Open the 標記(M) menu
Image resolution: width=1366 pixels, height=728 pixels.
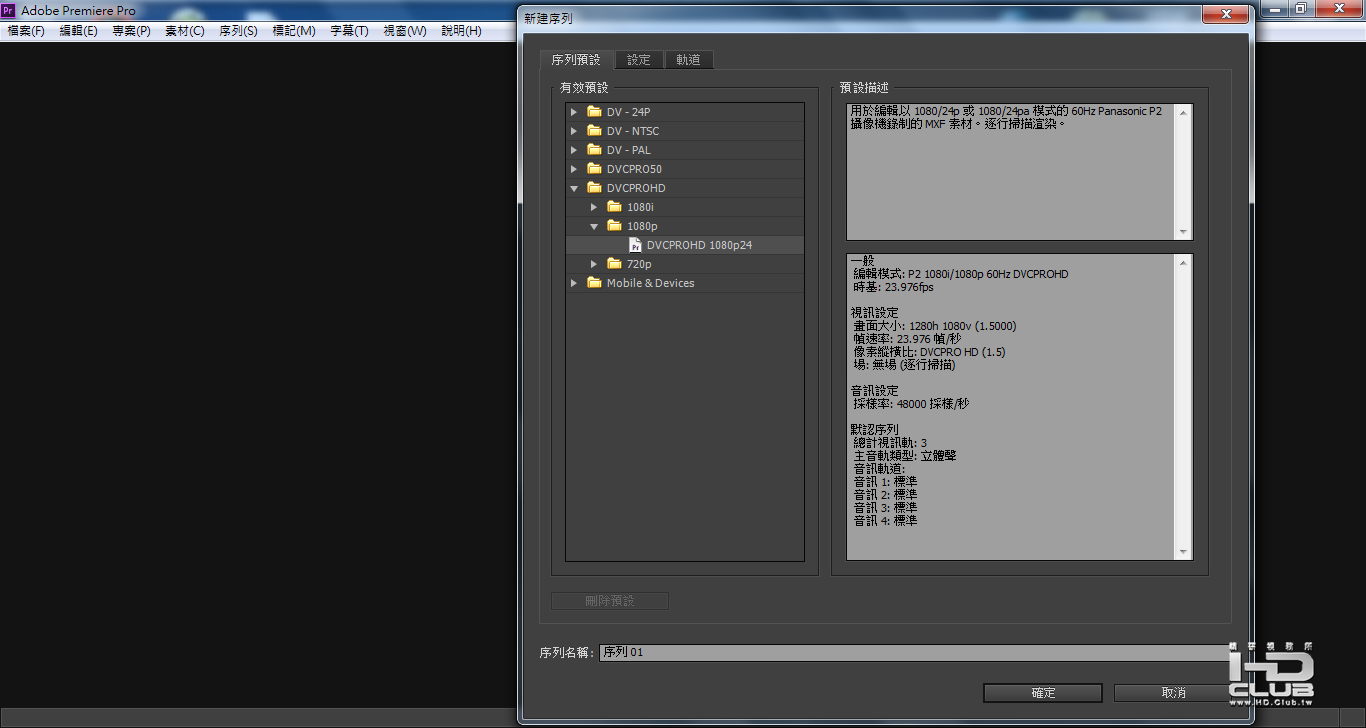click(294, 31)
